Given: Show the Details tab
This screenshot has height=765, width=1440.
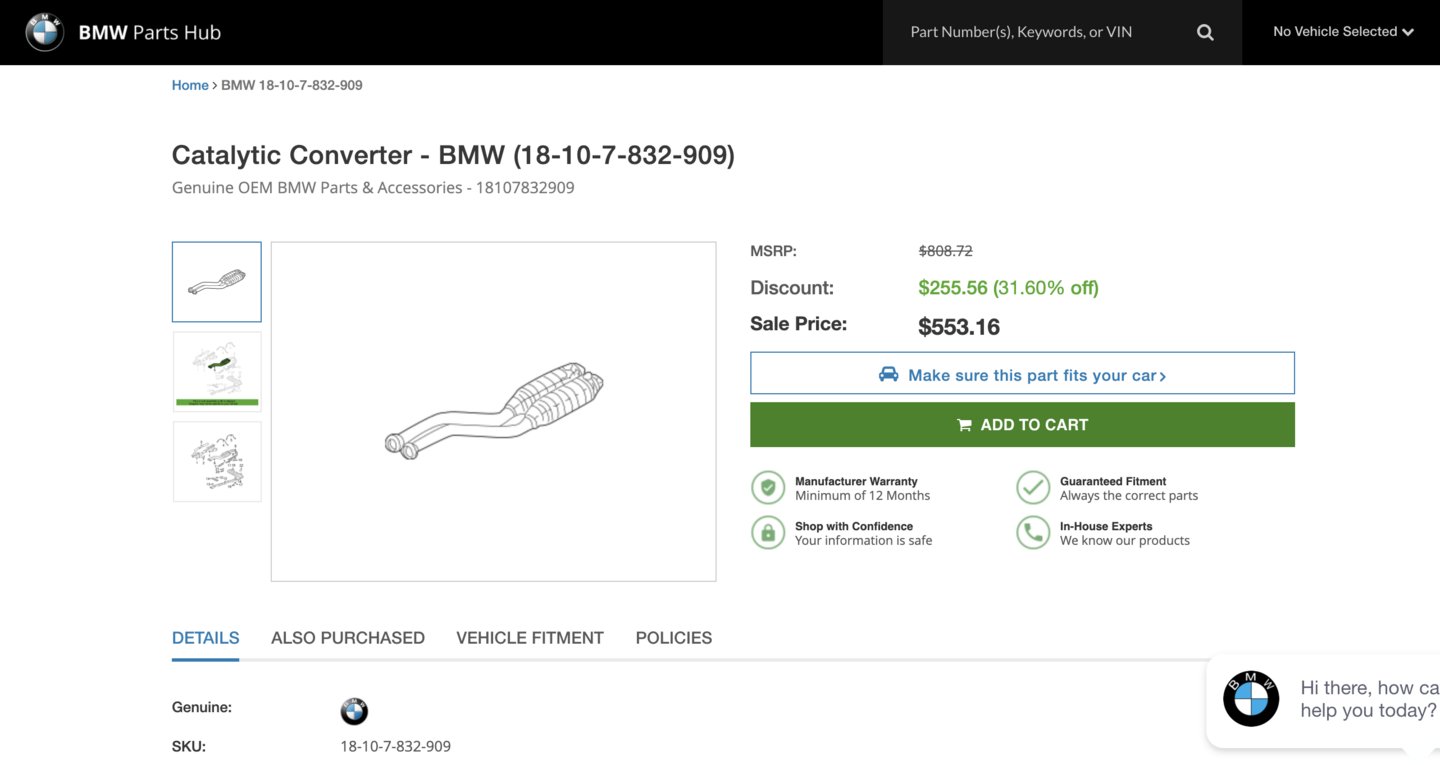Looking at the screenshot, I should [x=206, y=638].
